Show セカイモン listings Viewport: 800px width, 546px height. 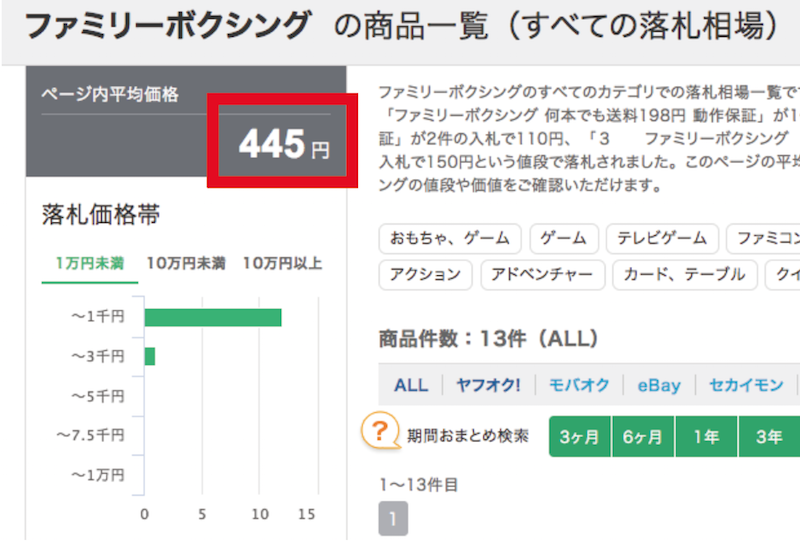click(x=746, y=385)
